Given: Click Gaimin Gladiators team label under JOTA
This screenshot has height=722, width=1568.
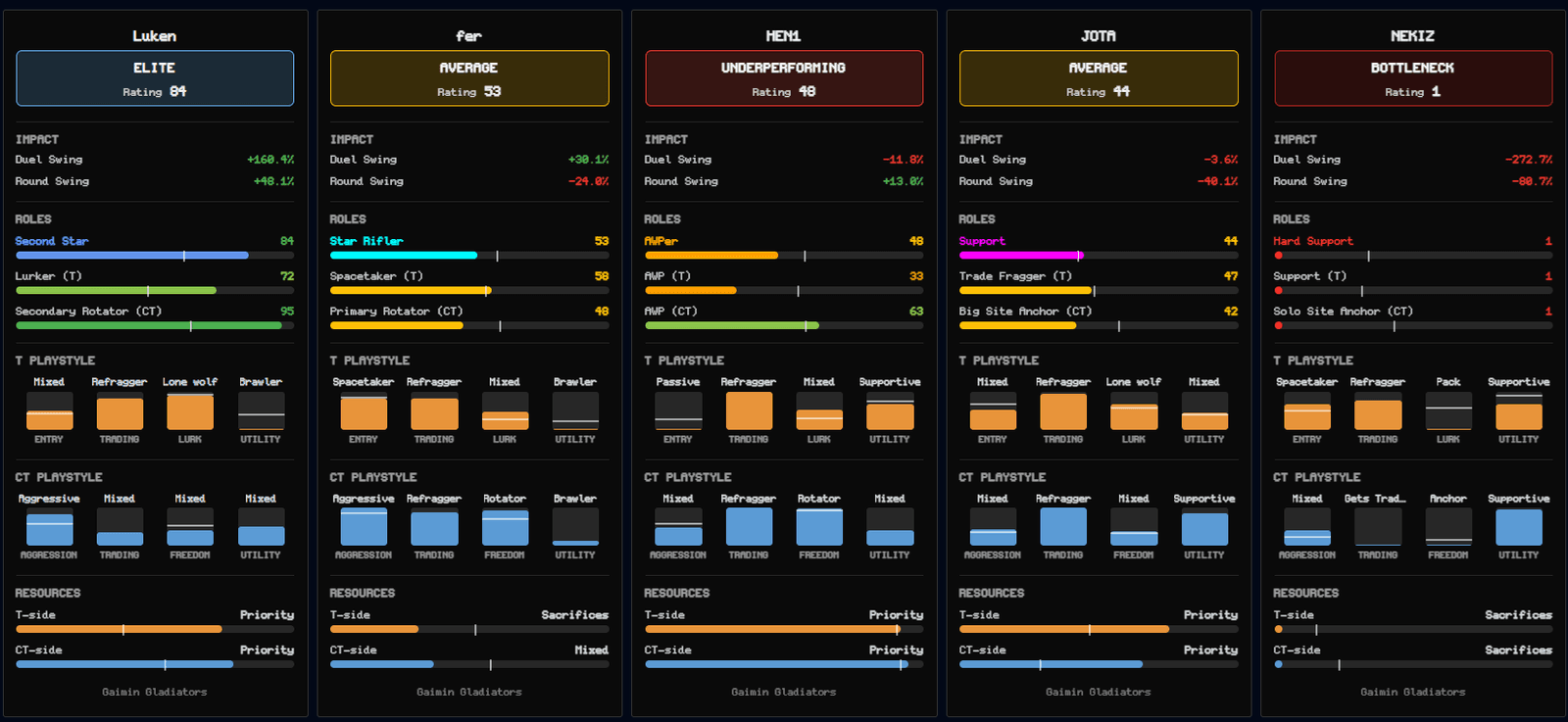Looking at the screenshot, I should pyautogui.click(x=1099, y=692).
